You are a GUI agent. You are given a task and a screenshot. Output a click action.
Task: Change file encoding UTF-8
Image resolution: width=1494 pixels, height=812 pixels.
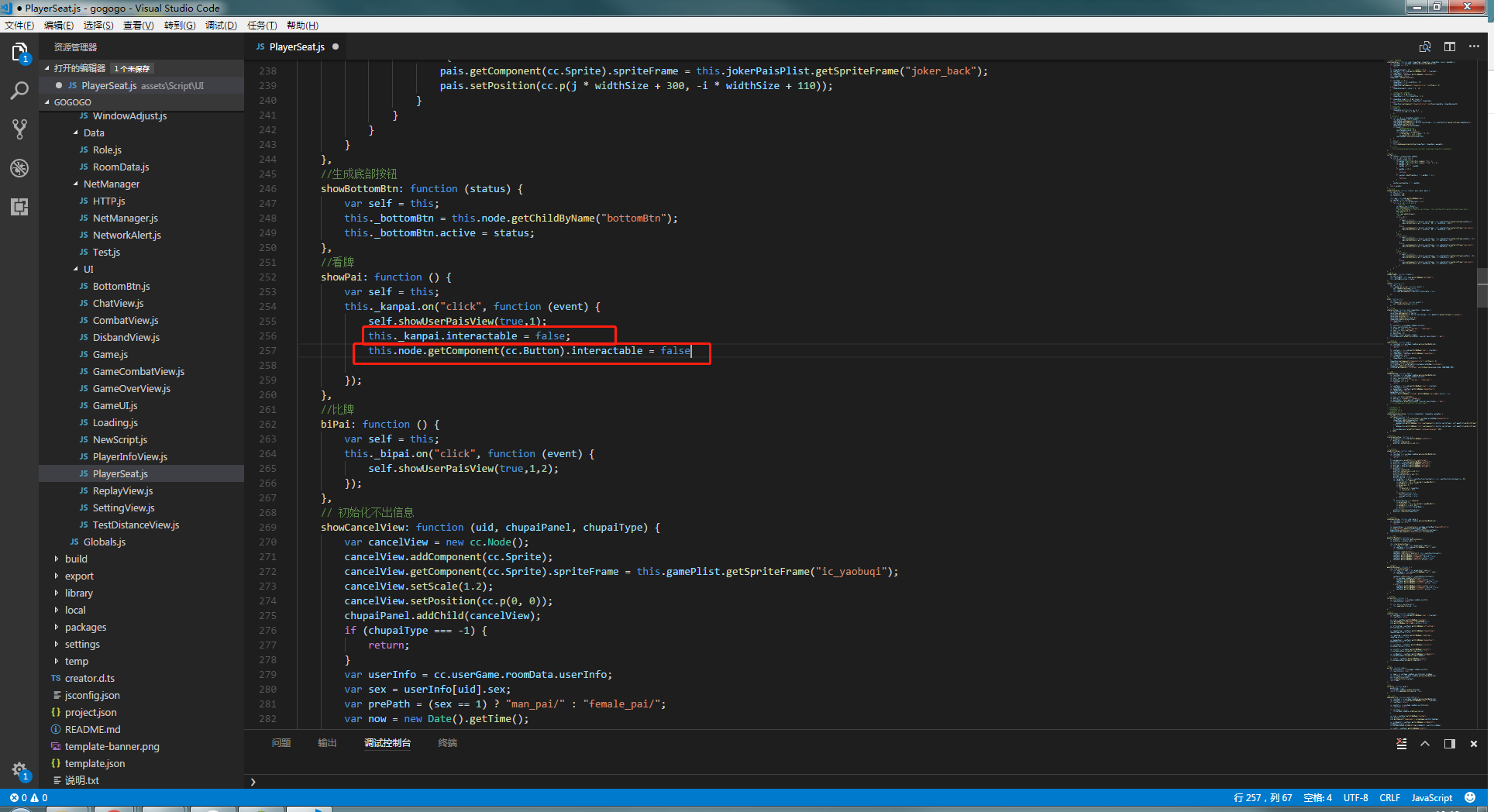point(1355,797)
